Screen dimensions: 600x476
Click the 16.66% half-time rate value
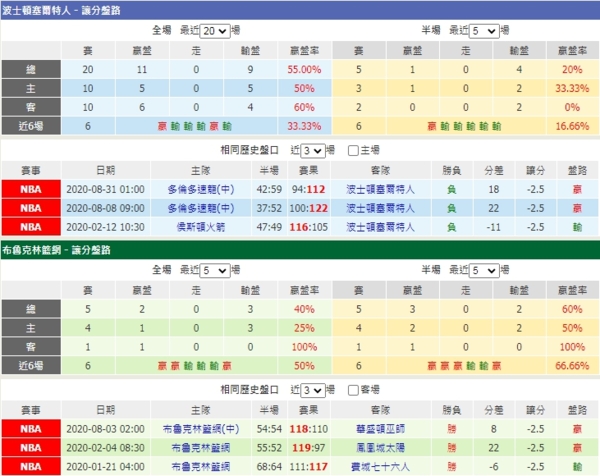pyautogui.click(x=572, y=126)
